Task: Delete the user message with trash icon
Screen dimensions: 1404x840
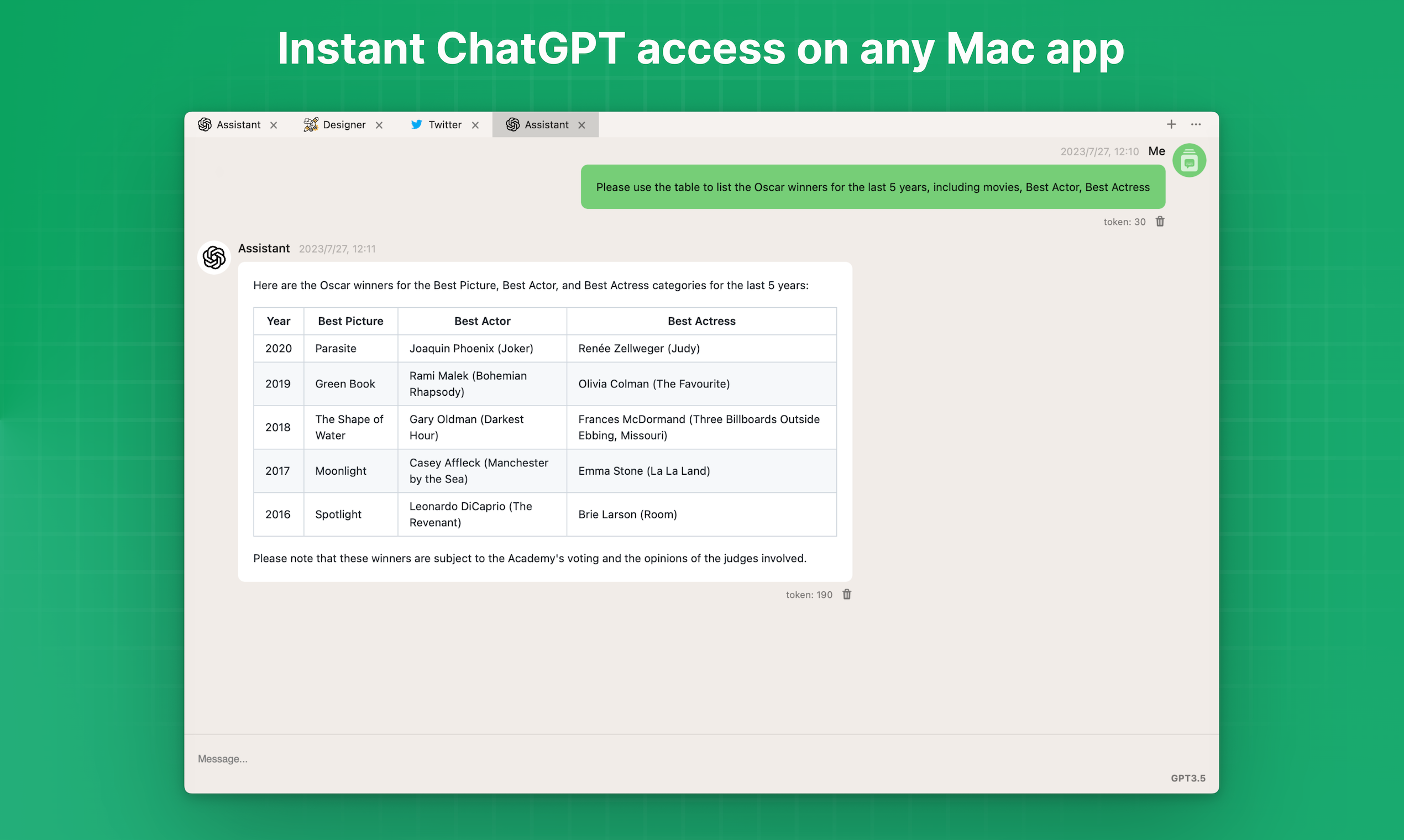Action: coord(1160,221)
